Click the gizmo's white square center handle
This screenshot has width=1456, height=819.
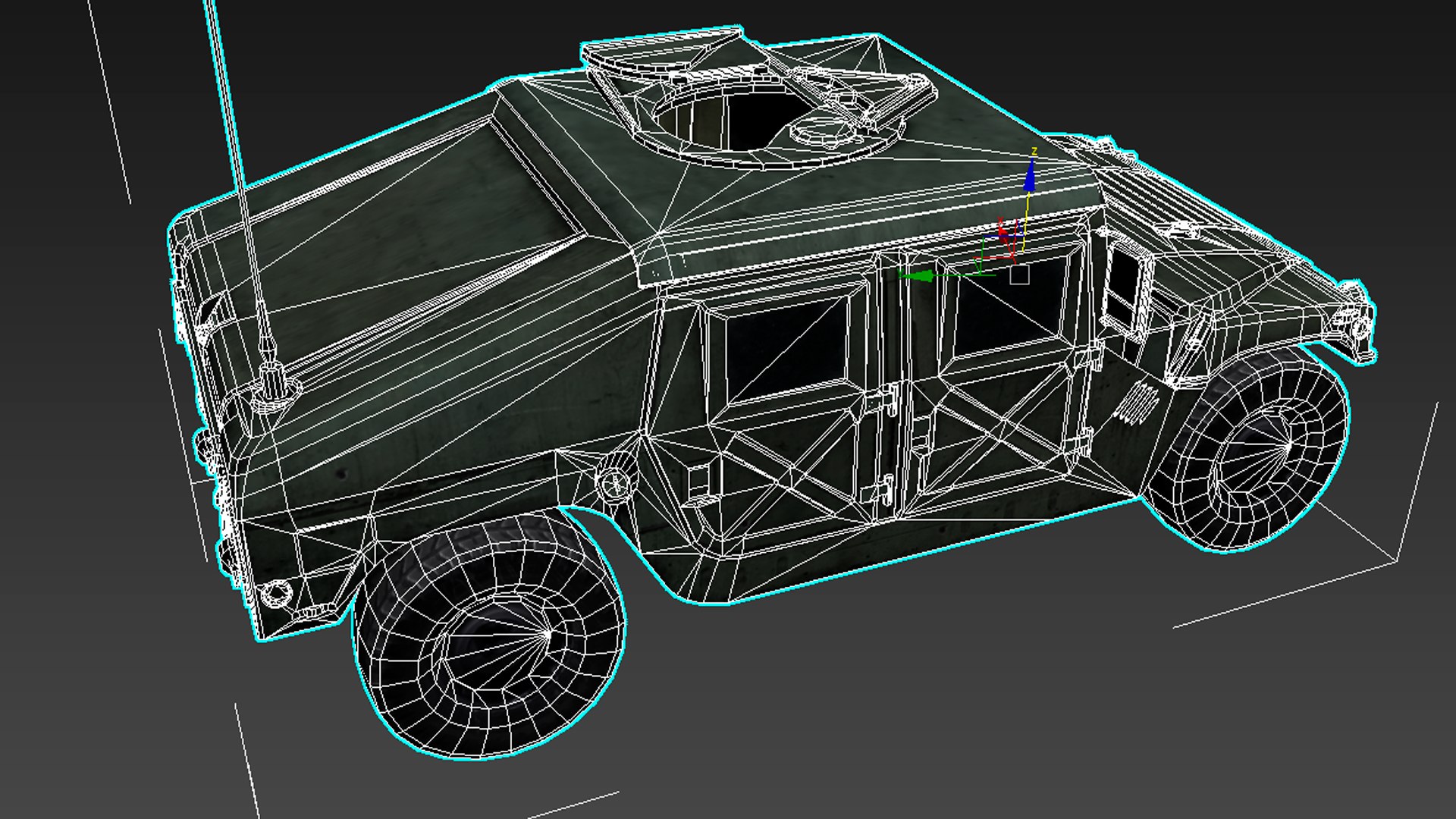(1019, 275)
